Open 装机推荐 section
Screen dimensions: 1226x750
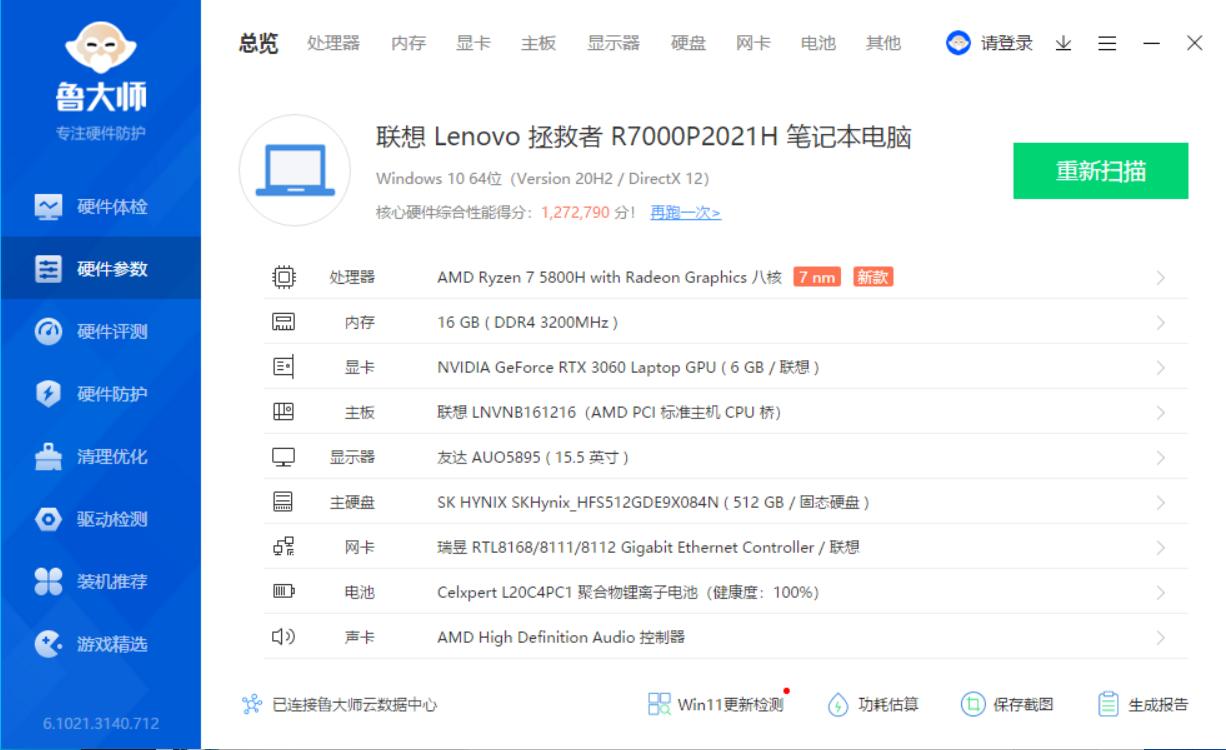point(100,582)
